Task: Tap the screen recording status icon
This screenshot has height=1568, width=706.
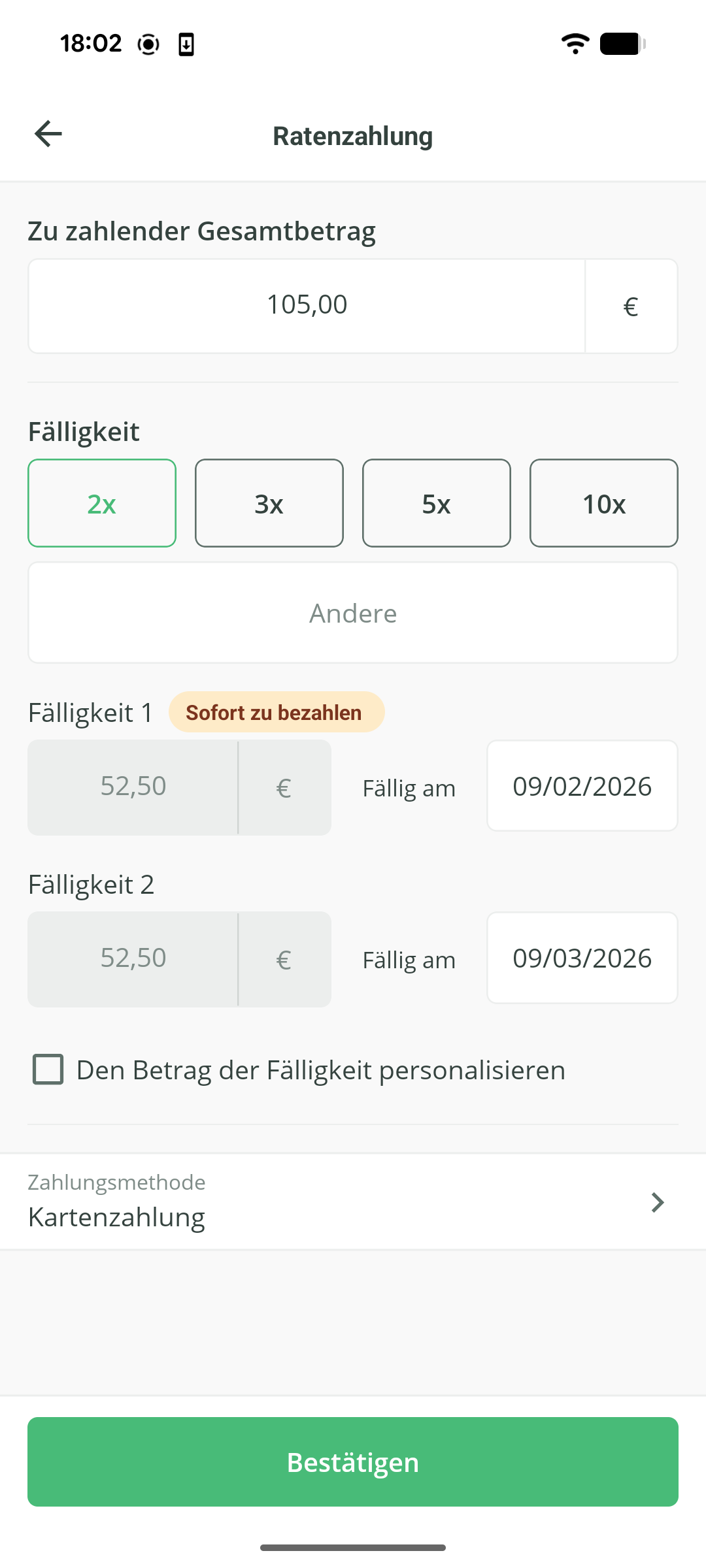Action: [148, 44]
